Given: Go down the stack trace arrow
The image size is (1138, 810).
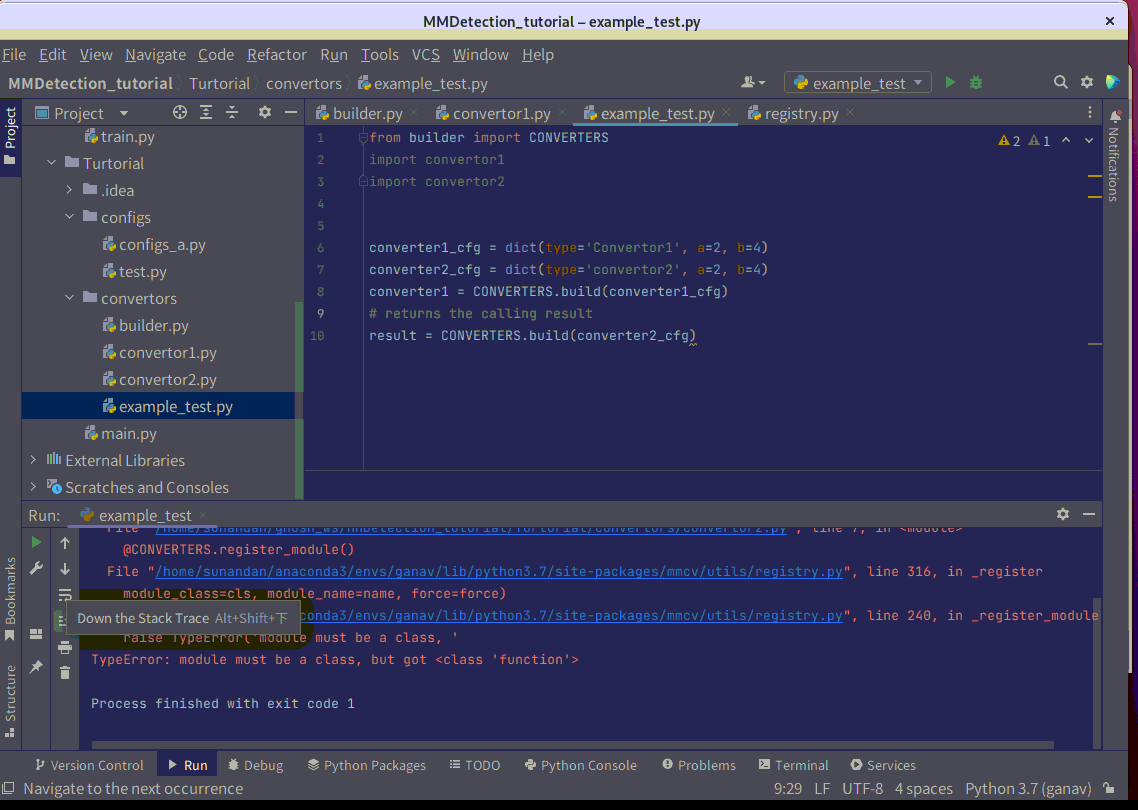Looking at the screenshot, I should (x=65, y=568).
